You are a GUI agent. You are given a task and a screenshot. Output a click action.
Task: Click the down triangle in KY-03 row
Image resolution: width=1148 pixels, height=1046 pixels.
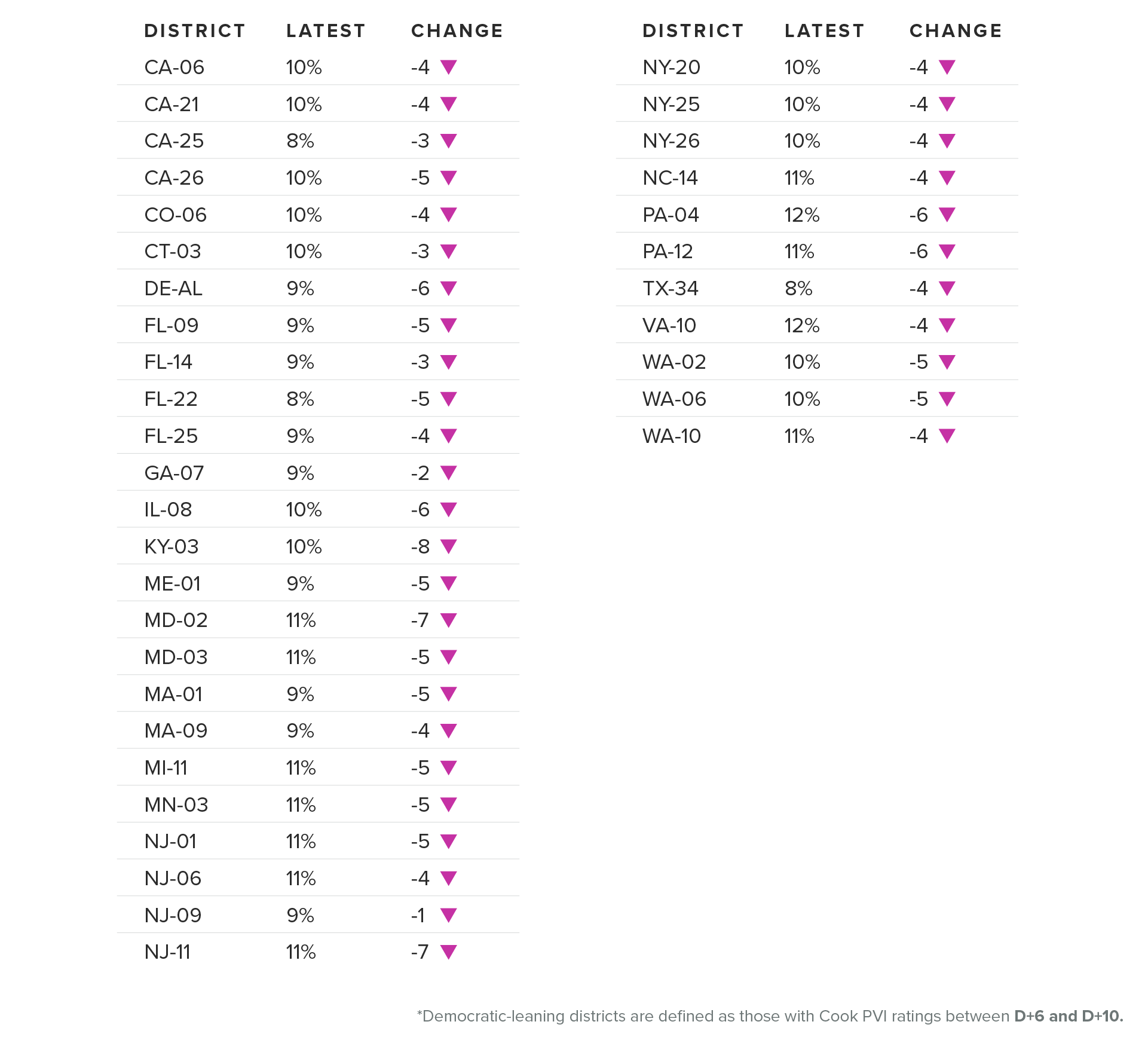[448, 546]
